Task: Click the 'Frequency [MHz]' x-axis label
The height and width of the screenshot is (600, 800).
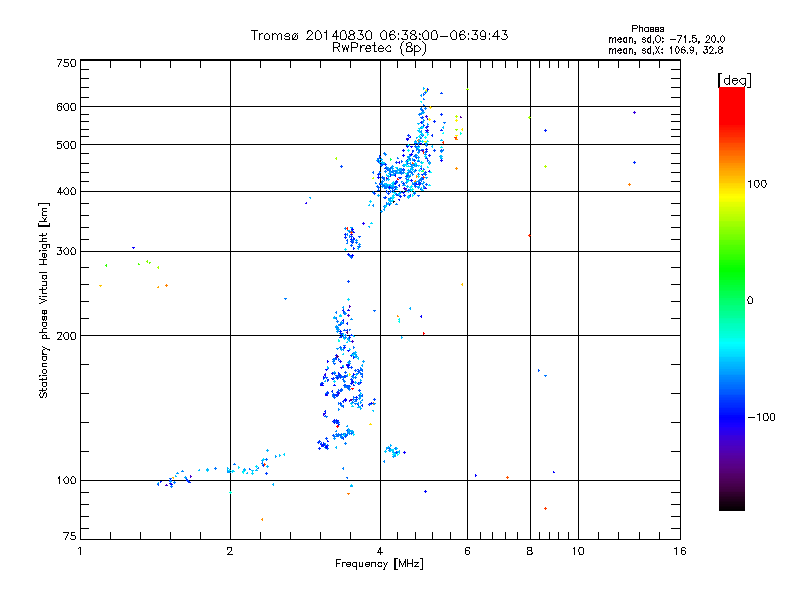Action: (379, 564)
